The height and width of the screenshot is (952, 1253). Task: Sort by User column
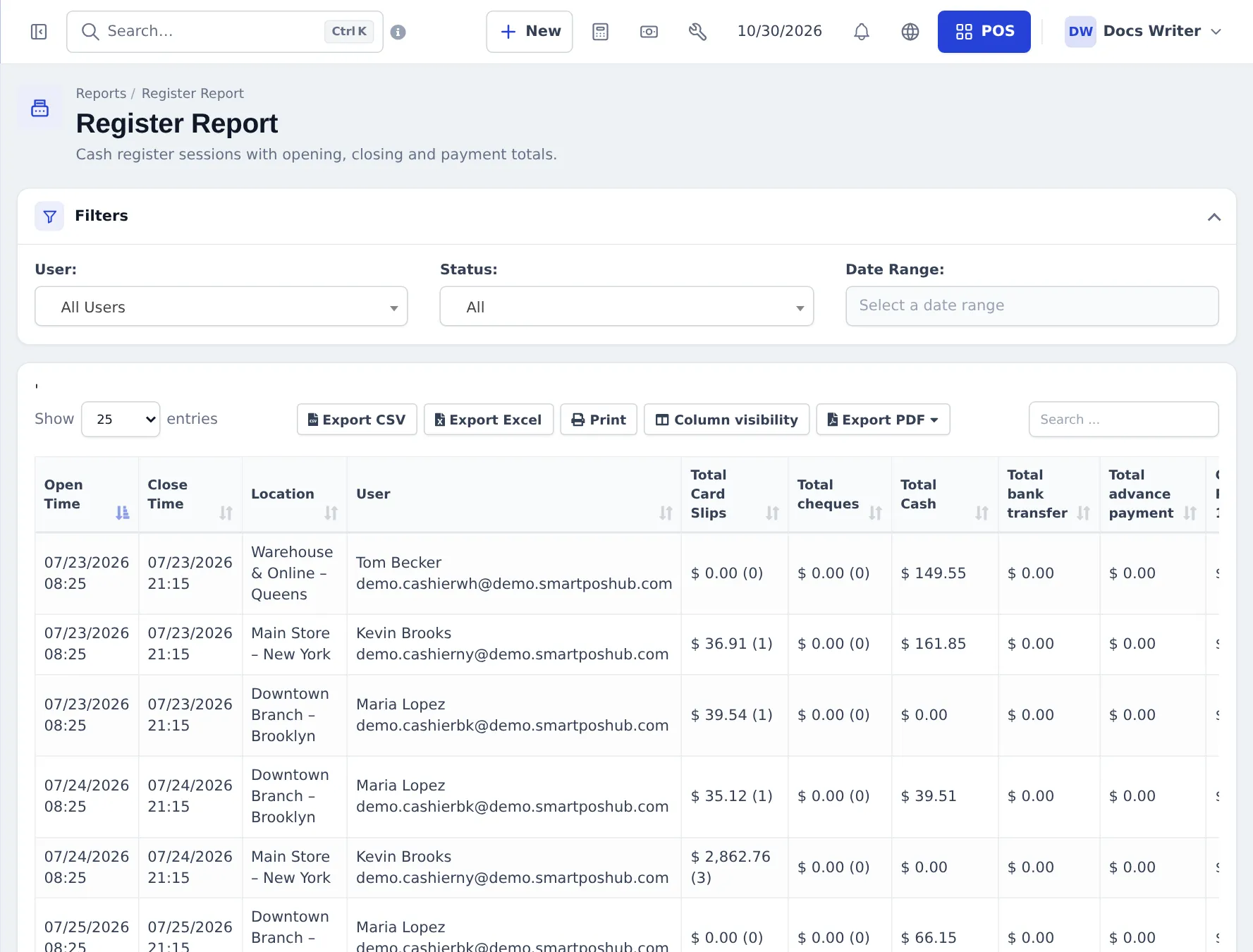click(514, 494)
